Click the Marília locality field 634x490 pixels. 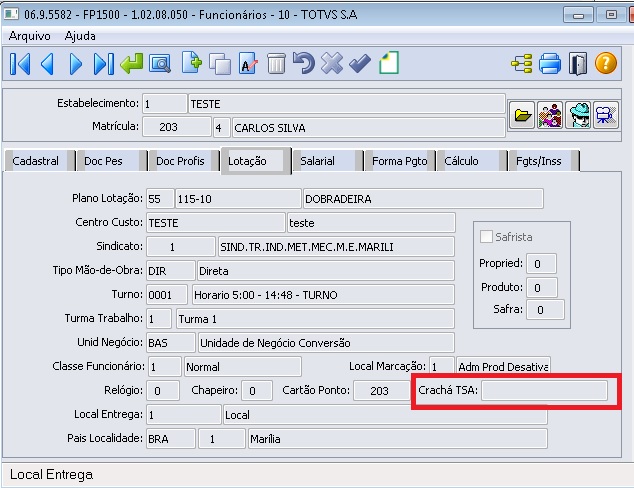point(397,438)
